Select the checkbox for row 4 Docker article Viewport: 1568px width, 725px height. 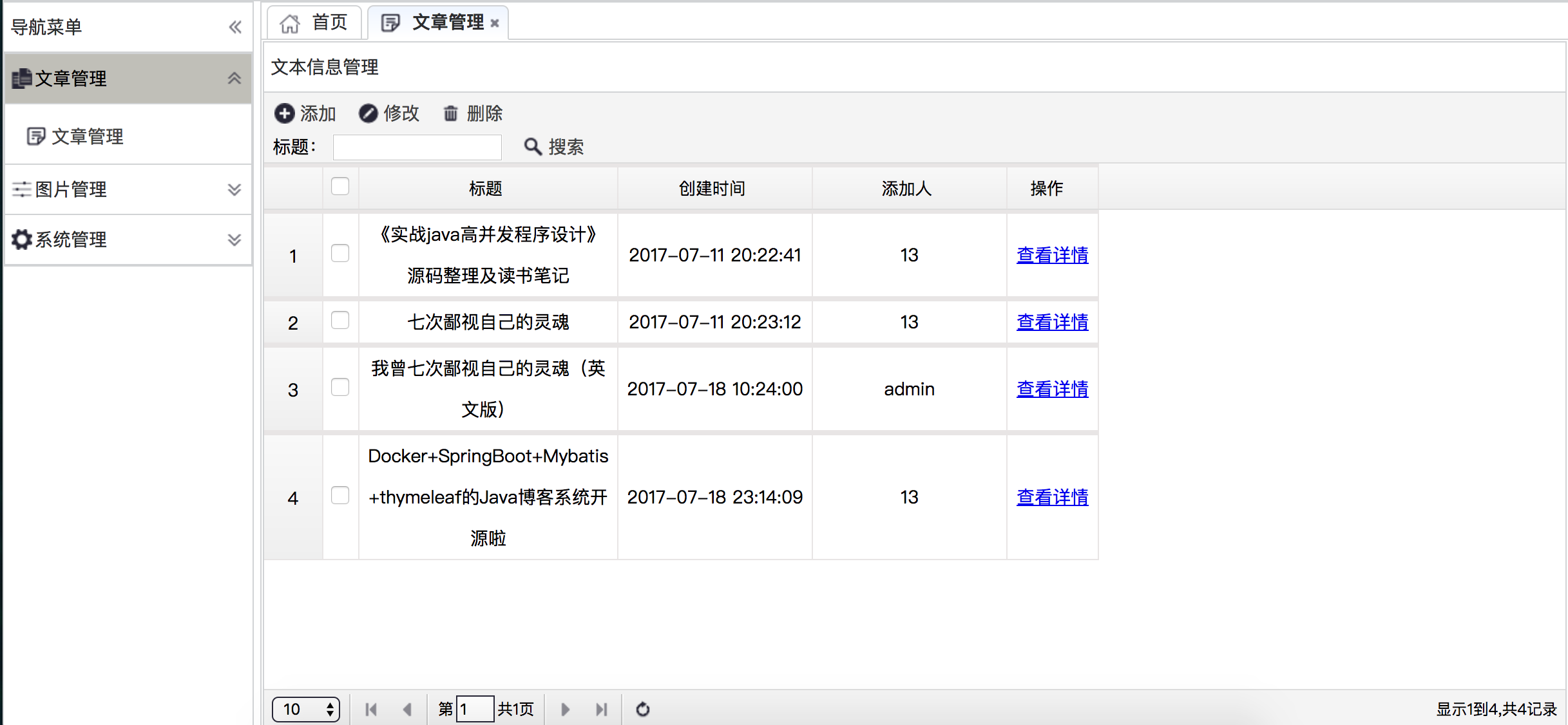pyautogui.click(x=340, y=496)
